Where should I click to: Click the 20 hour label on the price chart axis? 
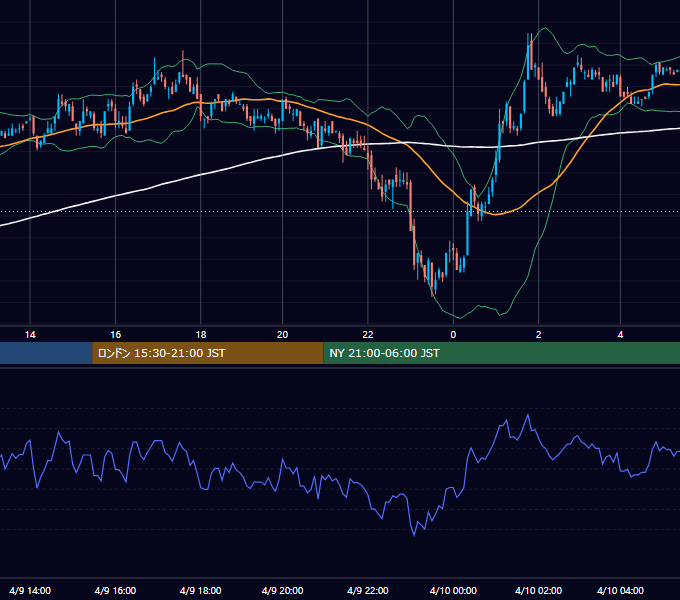tap(282, 335)
